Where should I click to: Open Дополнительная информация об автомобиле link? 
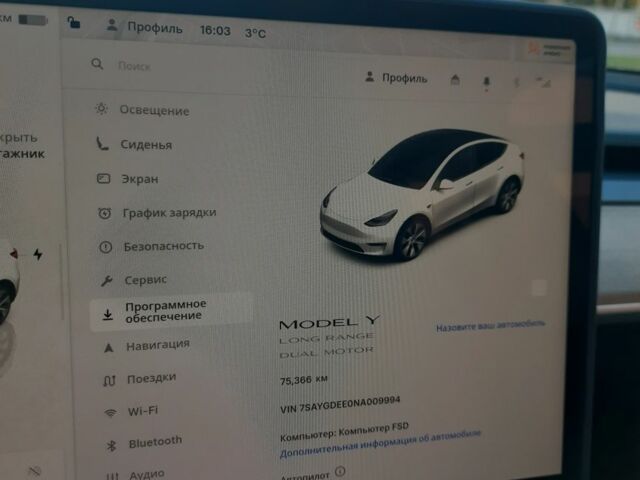coord(380,444)
